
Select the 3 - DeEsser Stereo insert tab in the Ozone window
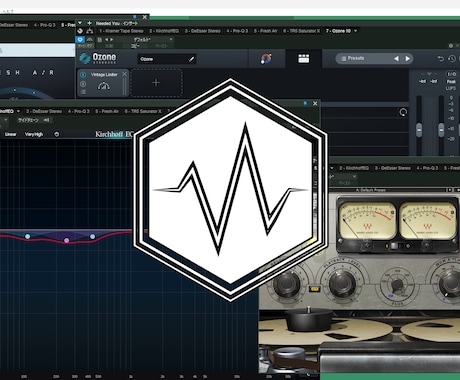click(x=203, y=31)
